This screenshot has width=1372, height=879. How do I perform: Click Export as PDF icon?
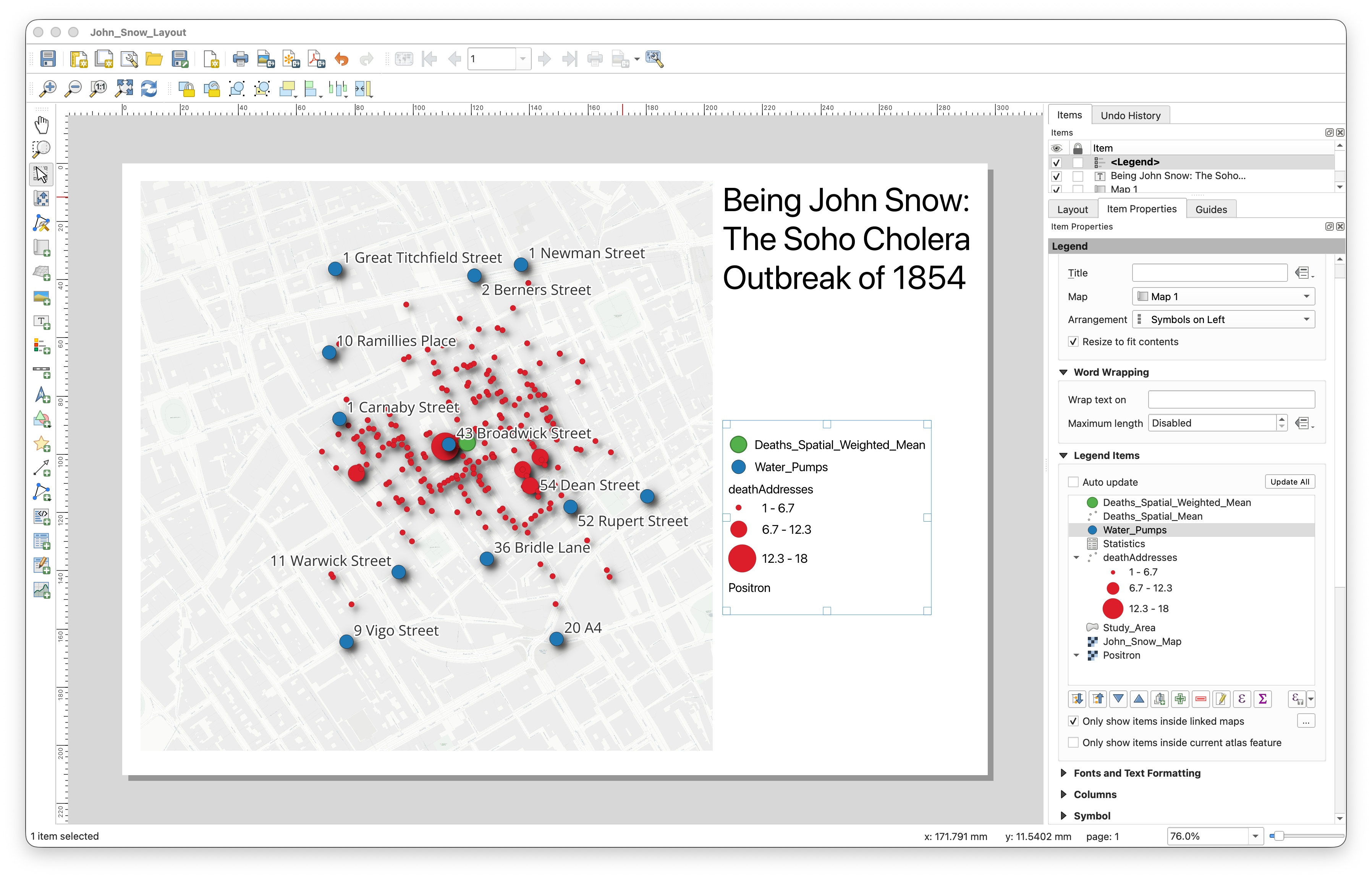pos(316,59)
